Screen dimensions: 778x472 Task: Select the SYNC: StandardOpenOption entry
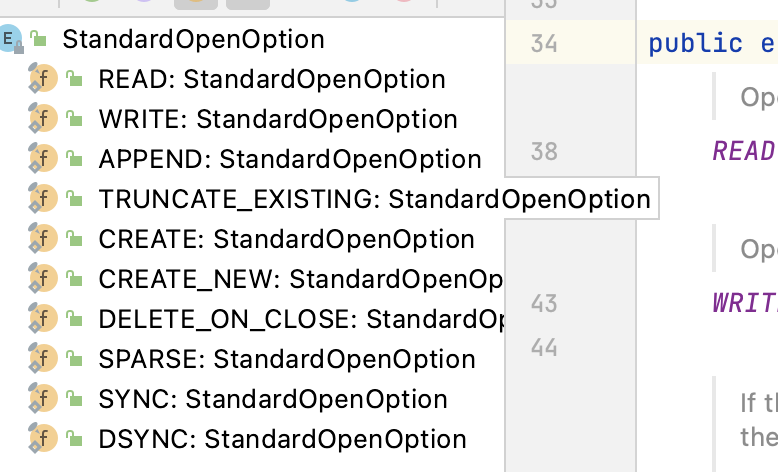tap(272, 399)
